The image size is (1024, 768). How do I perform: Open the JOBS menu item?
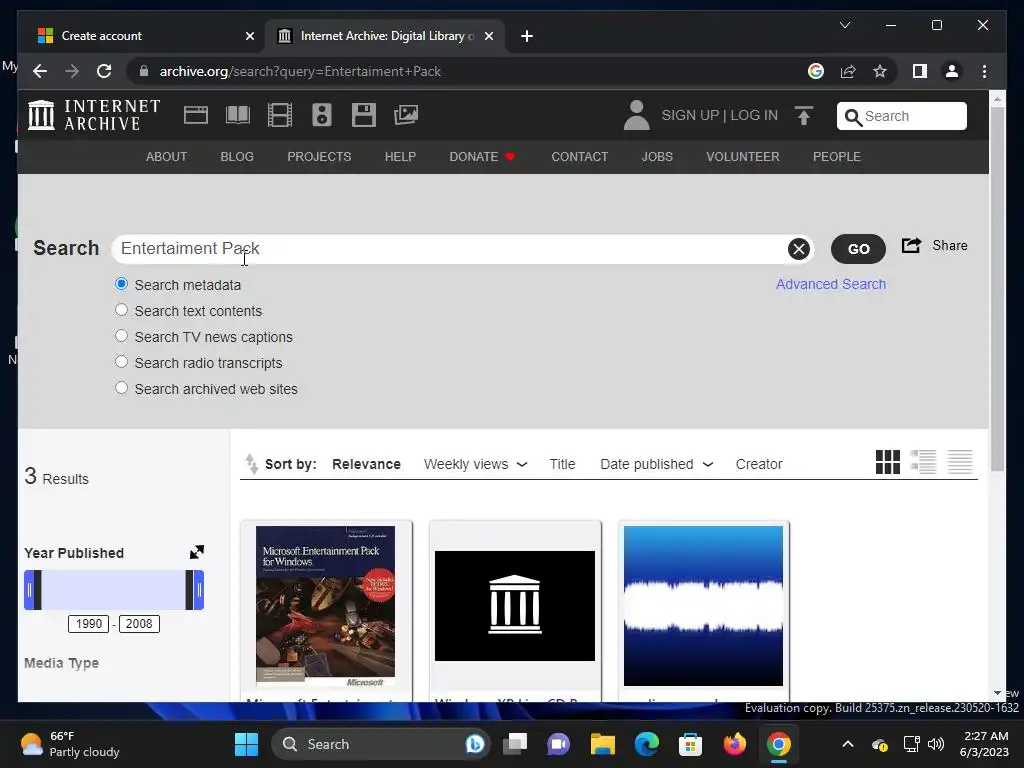(x=657, y=157)
